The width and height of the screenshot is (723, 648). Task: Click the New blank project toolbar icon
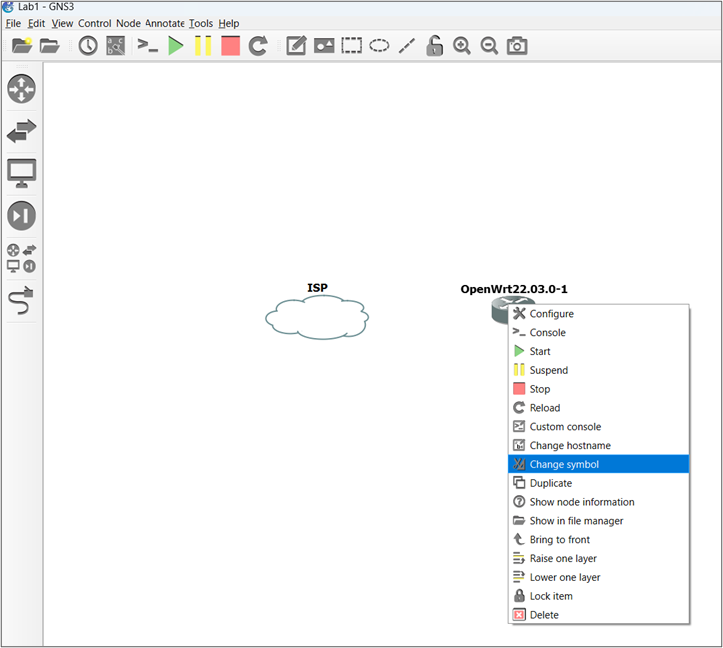pos(22,46)
